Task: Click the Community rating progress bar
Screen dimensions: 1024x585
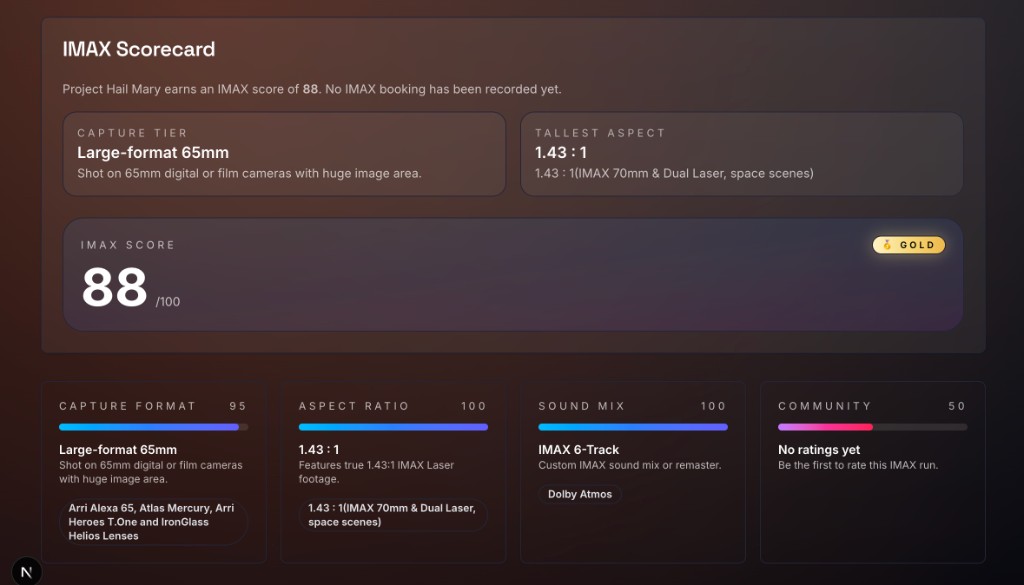Action: pos(872,427)
